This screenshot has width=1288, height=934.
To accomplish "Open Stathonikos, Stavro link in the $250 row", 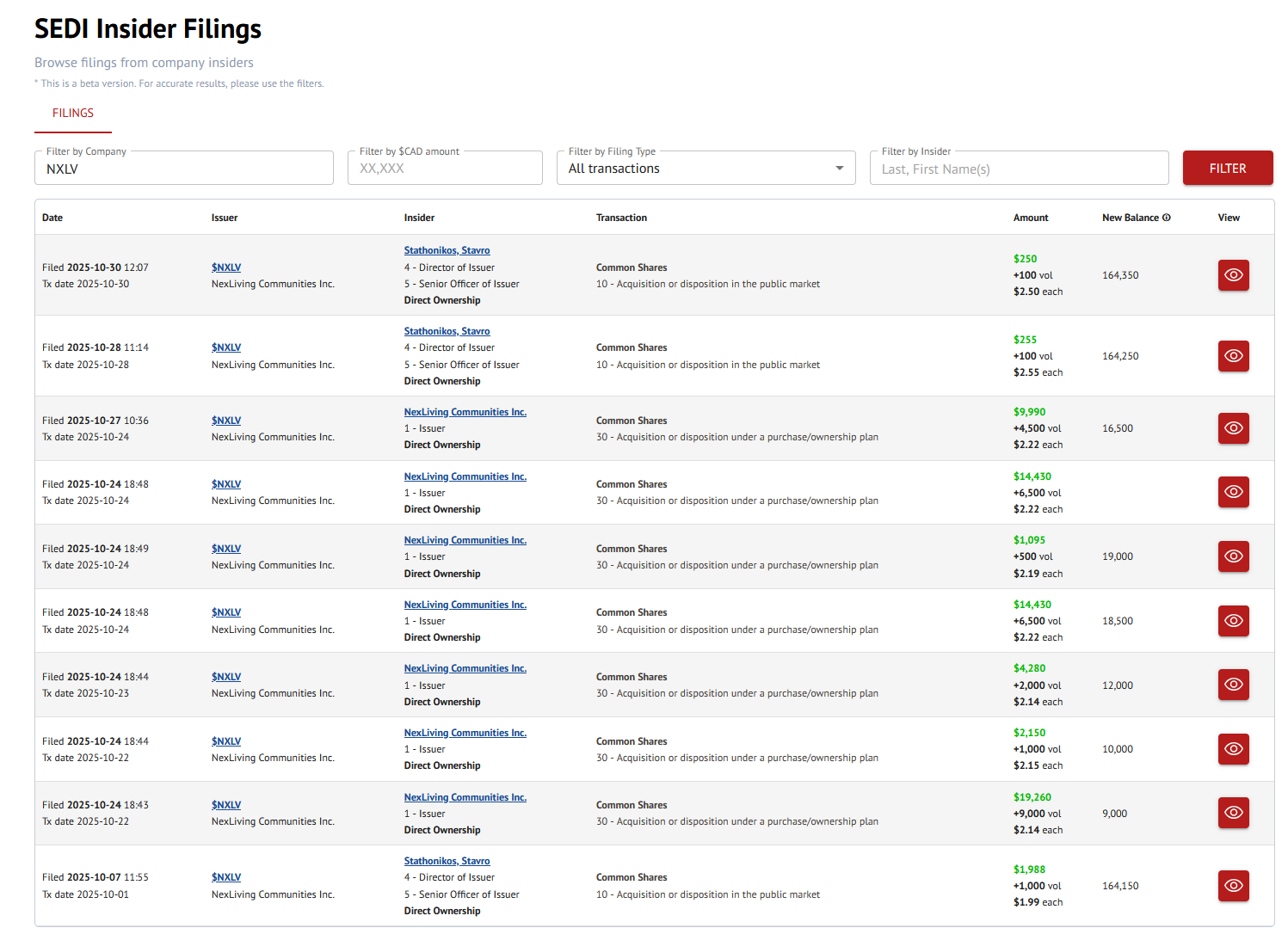I will pos(447,250).
